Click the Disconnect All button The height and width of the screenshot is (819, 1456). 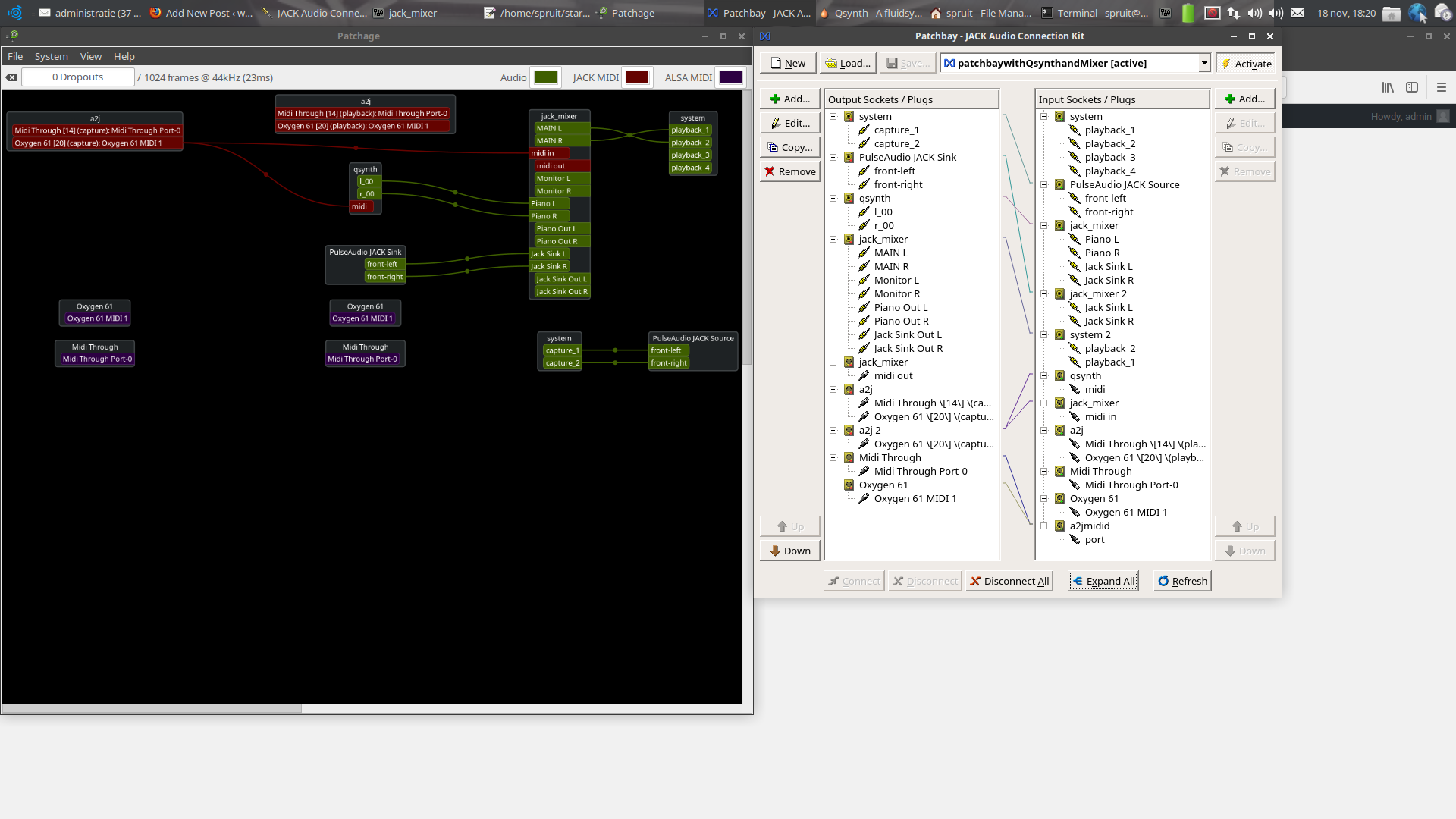click(1009, 582)
